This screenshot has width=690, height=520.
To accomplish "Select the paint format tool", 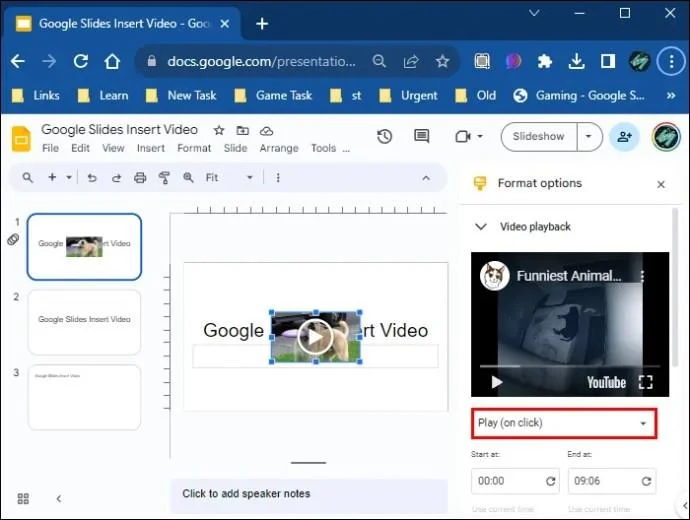I will [164, 178].
